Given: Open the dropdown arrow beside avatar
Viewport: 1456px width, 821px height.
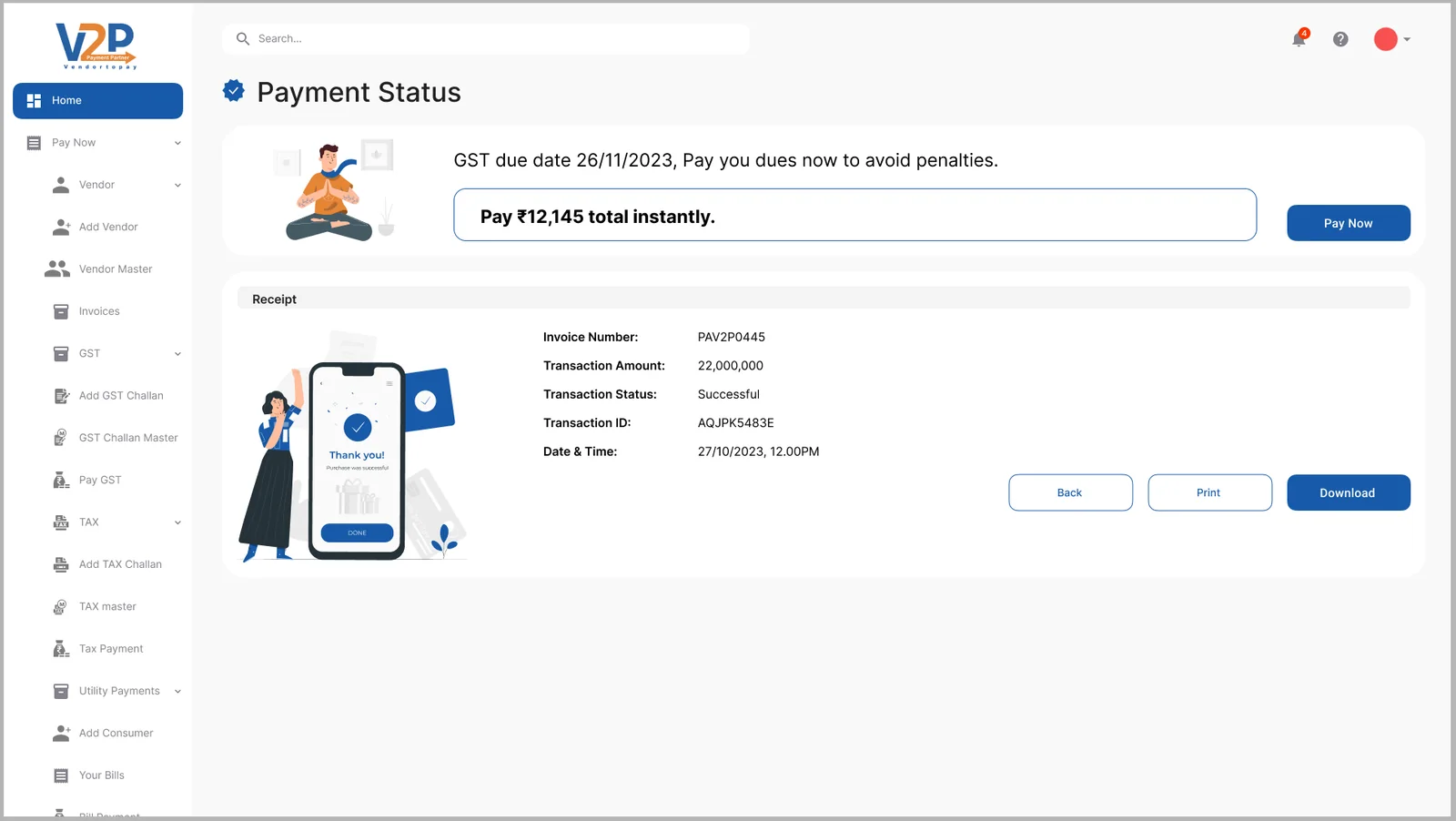Looking at the screenshot, I should click(x=1407, y=39).
